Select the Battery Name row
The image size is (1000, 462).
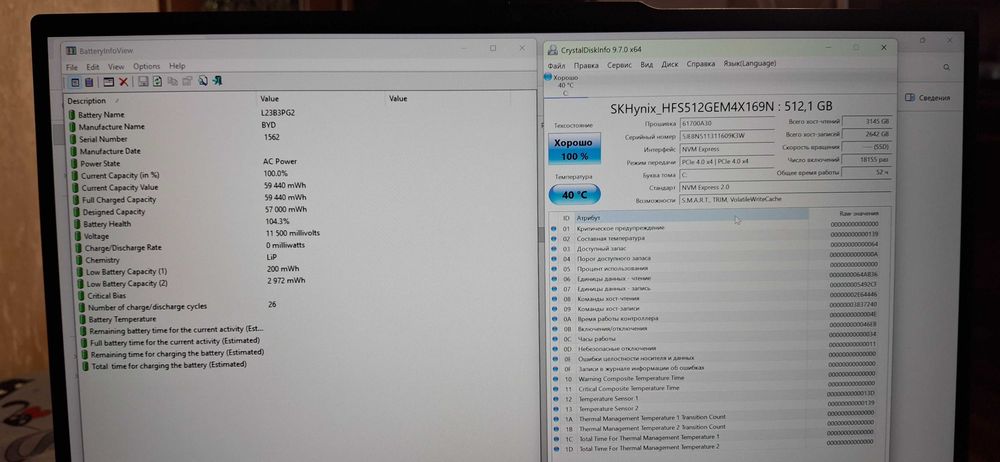click(300, 114)
